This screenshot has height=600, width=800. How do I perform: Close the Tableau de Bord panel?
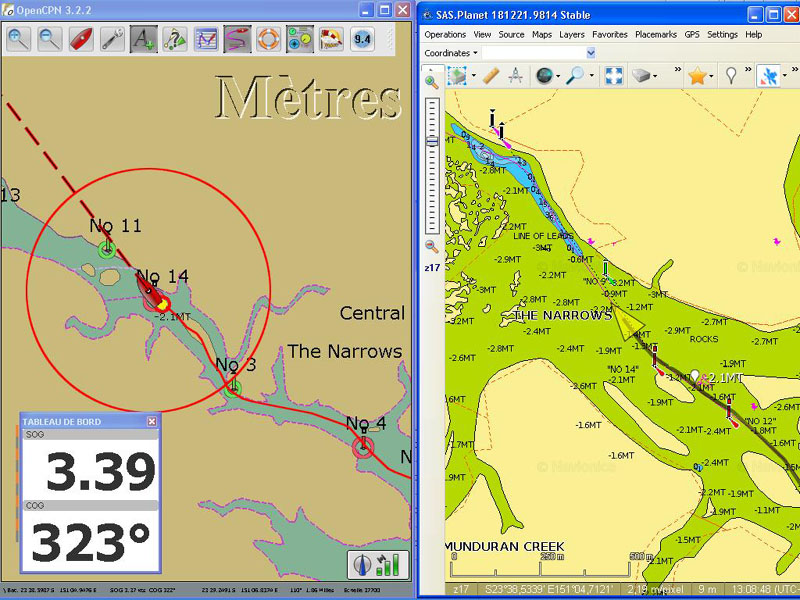[x=152, y=421]
